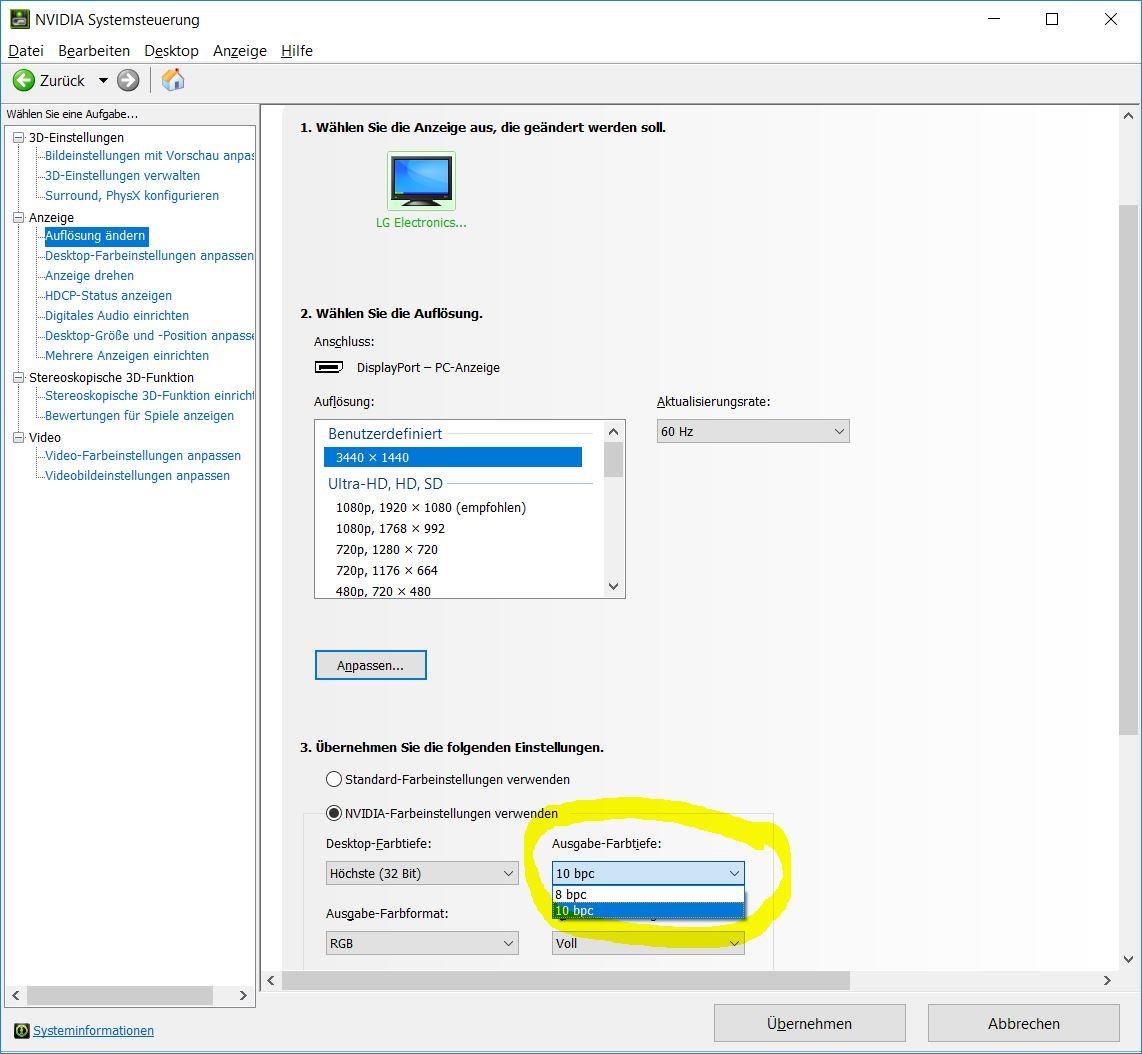Open Bewertungen für Spiele anzeigen
Screen dimensions: 1142x1054
tap(139, 415)
